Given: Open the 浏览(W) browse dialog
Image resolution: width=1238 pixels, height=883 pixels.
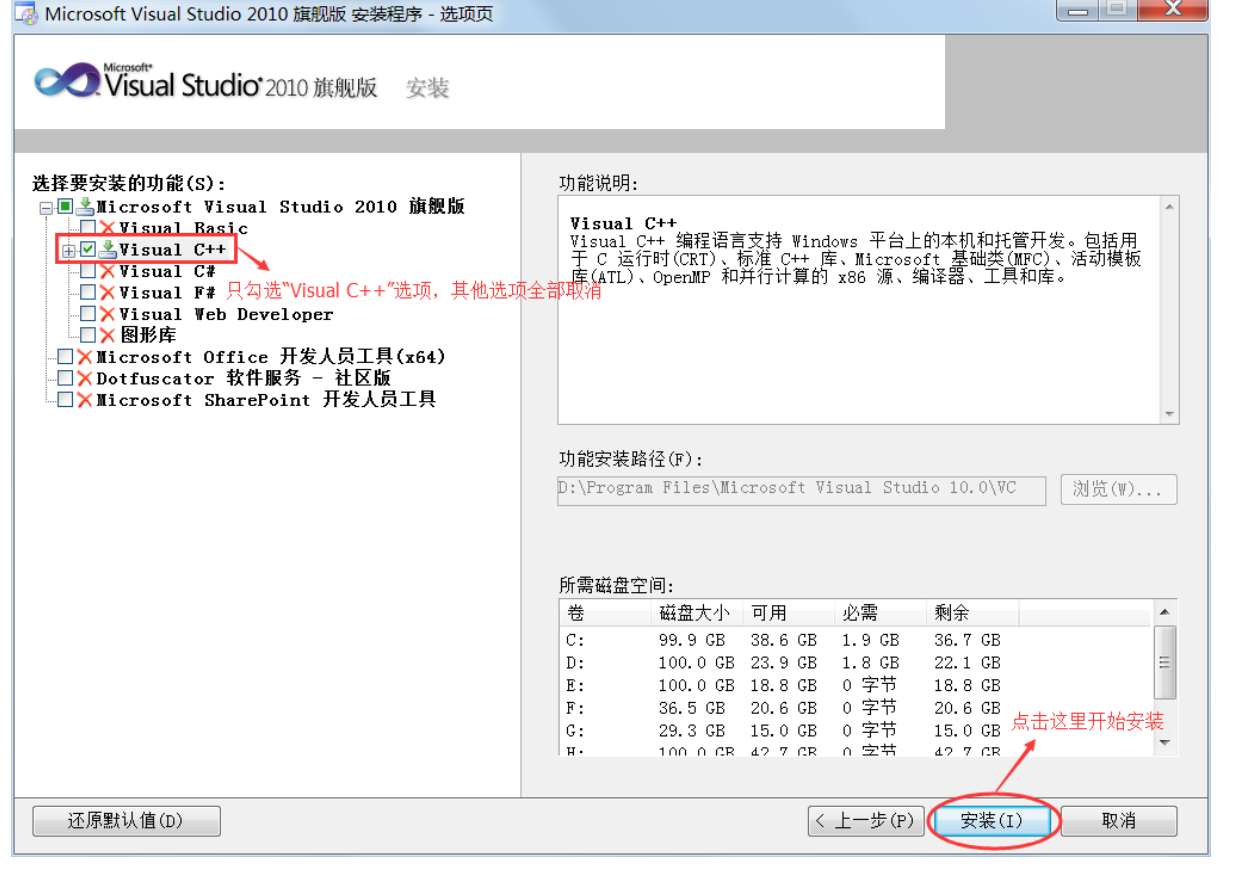Looking at the screenshot, I should click(x=1117, y=489).
